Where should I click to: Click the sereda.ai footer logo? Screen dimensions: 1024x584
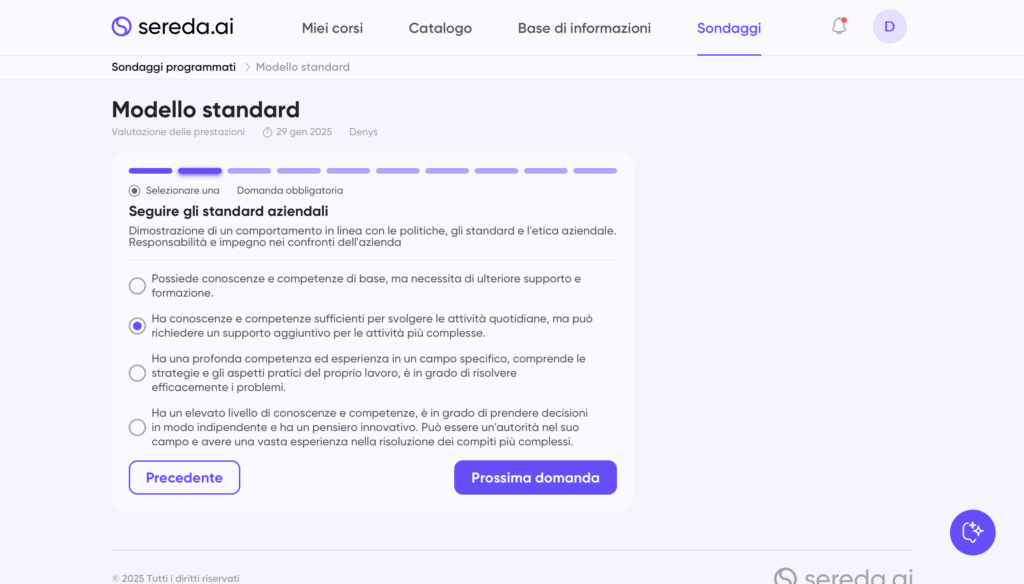click(x=842, y=577)
